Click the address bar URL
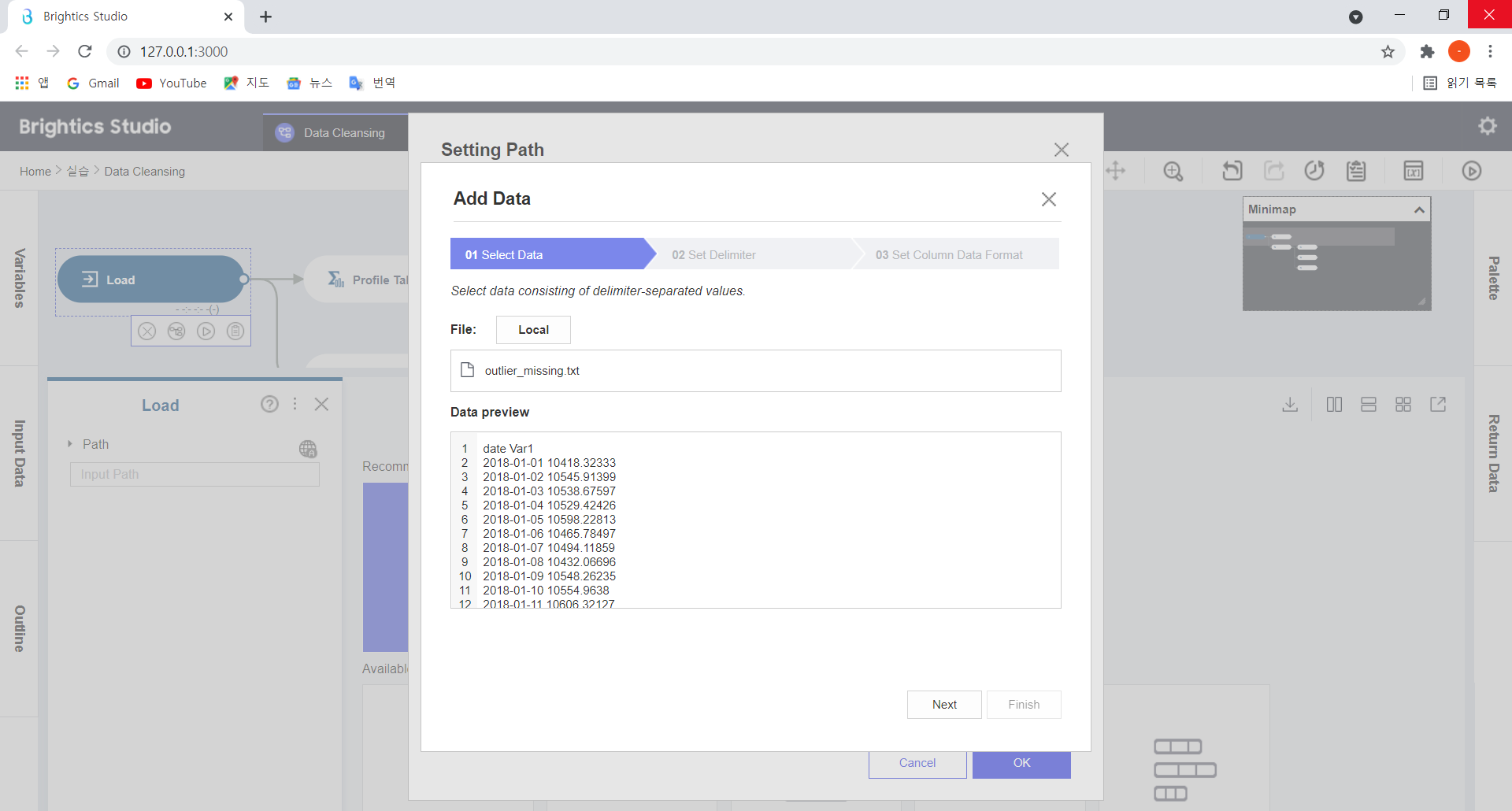 pos(184,51)
